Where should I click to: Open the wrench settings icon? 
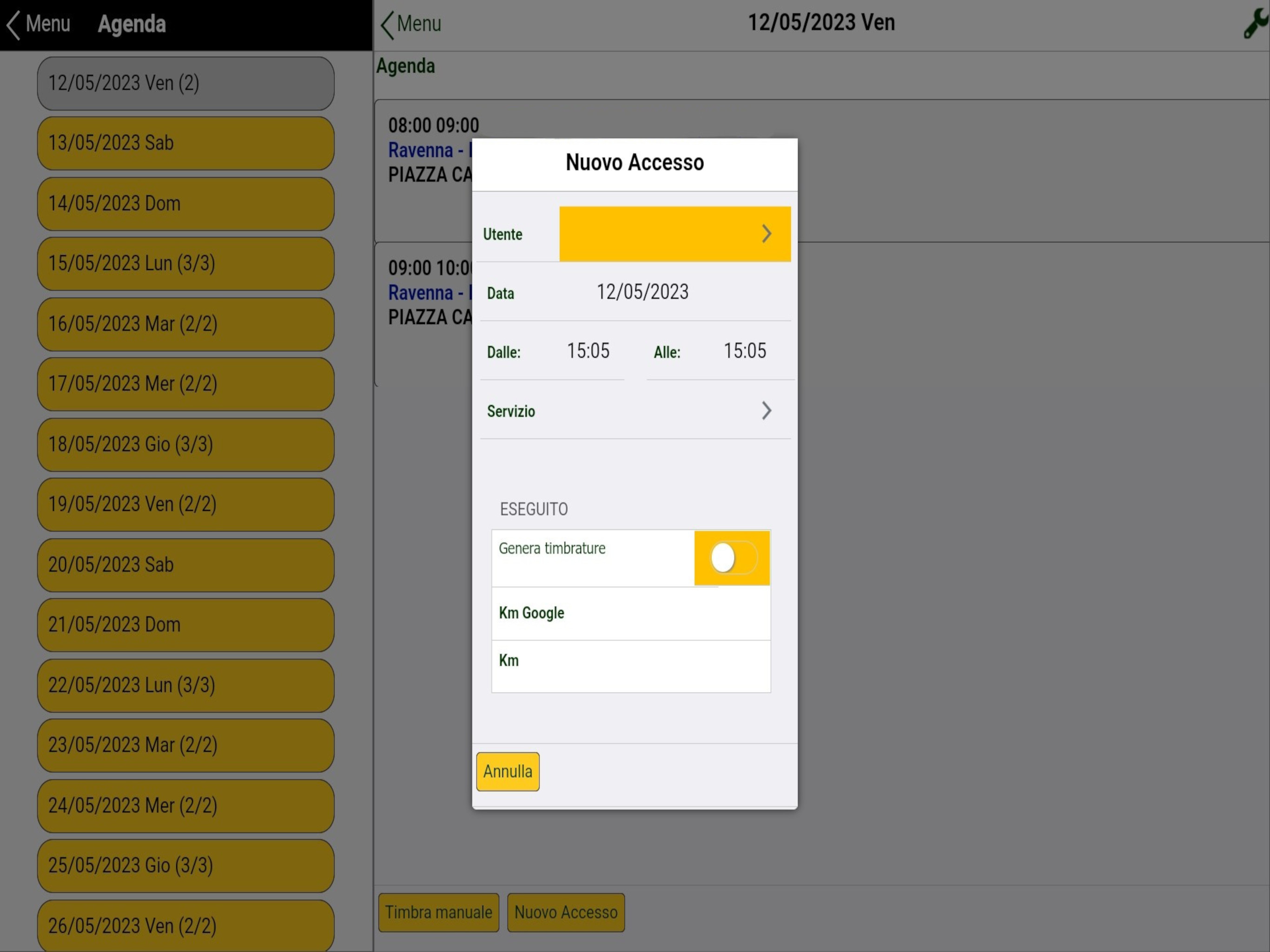pos(1256,24)
